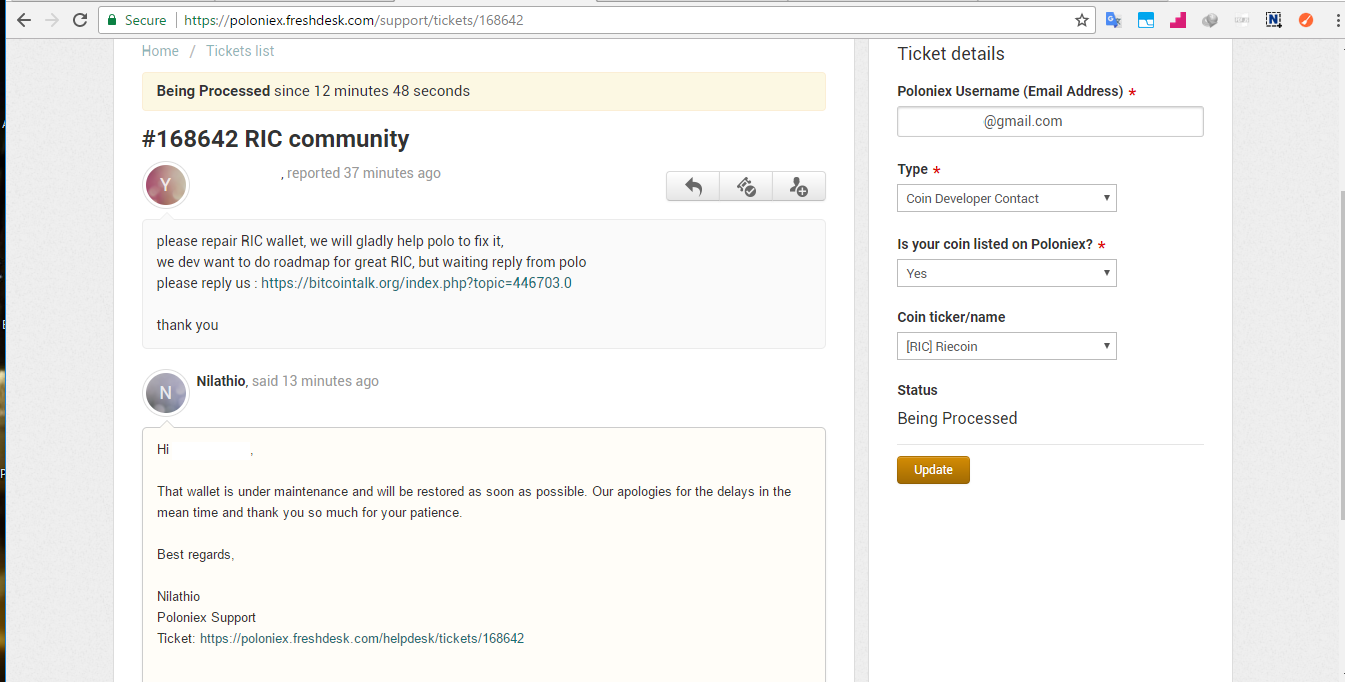This screenshot has height=682, width=1345.
Task: Click the "thank you" line in the report
Action: coord(187,325)
